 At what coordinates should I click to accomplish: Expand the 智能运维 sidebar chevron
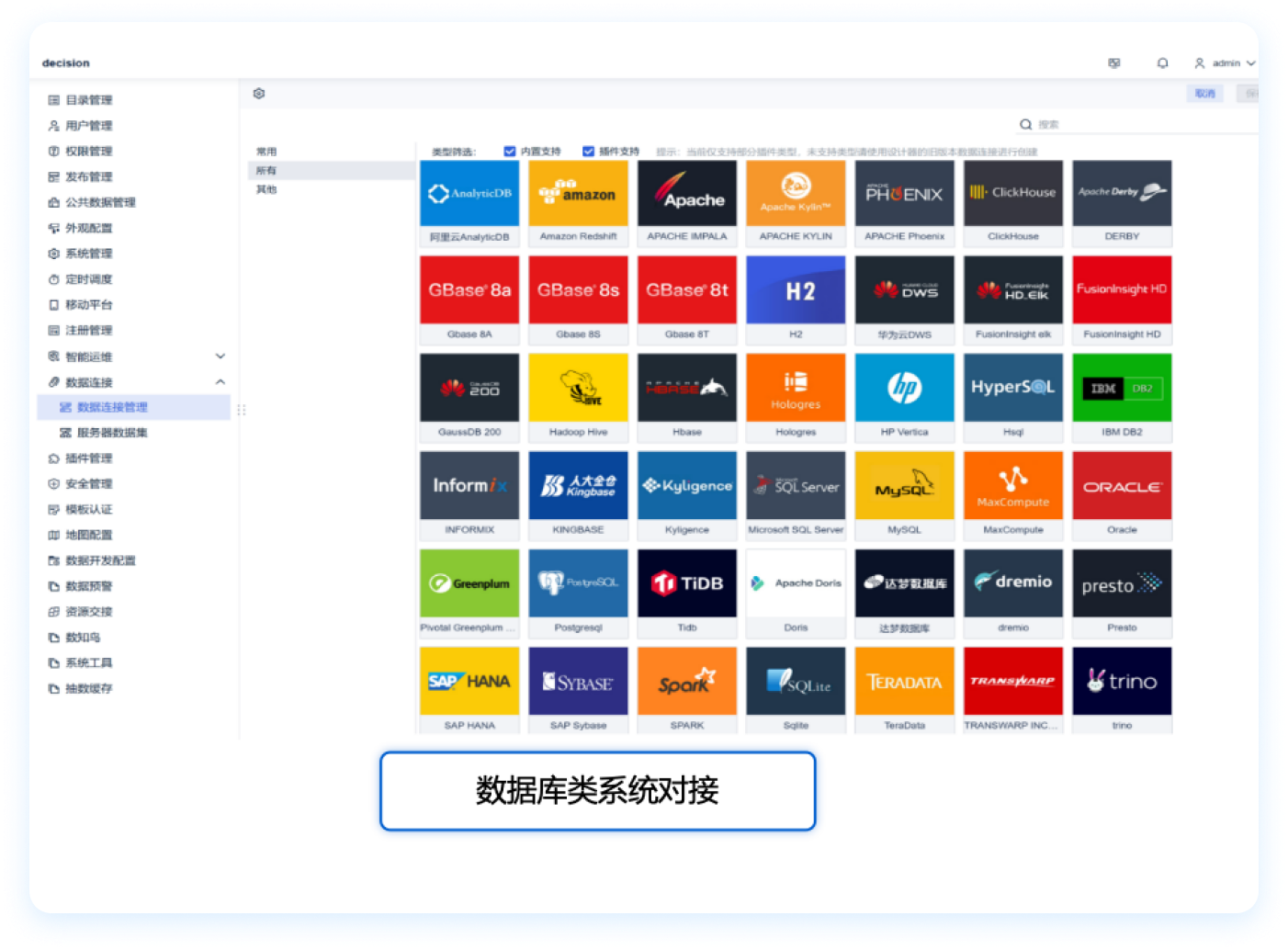(x=220, y=356)
